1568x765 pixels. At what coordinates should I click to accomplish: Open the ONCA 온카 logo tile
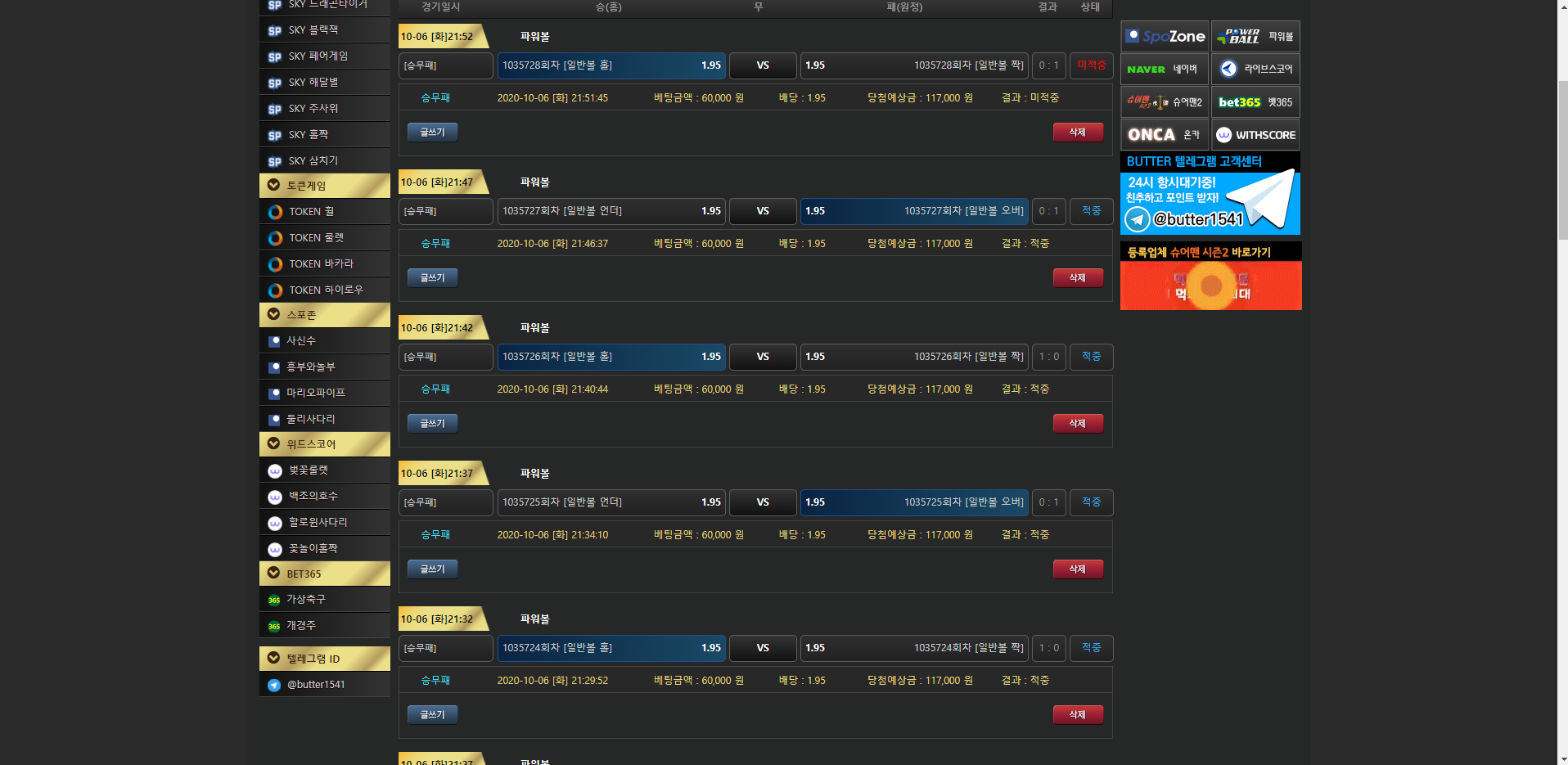1164,135
